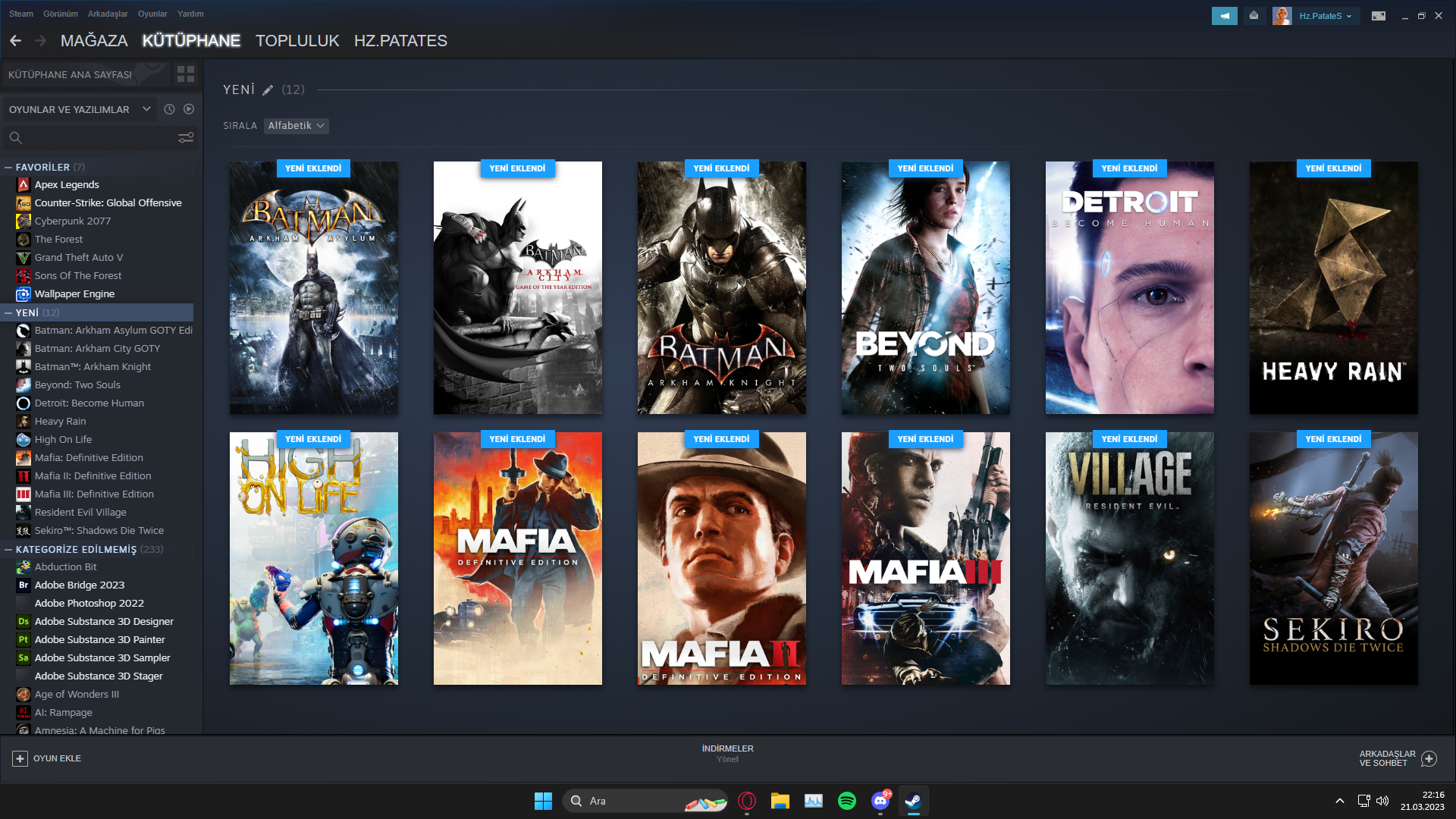The height and width of the screenshot is (819, 1456).
Task: Click the library search field
Action: pos(100,137)
